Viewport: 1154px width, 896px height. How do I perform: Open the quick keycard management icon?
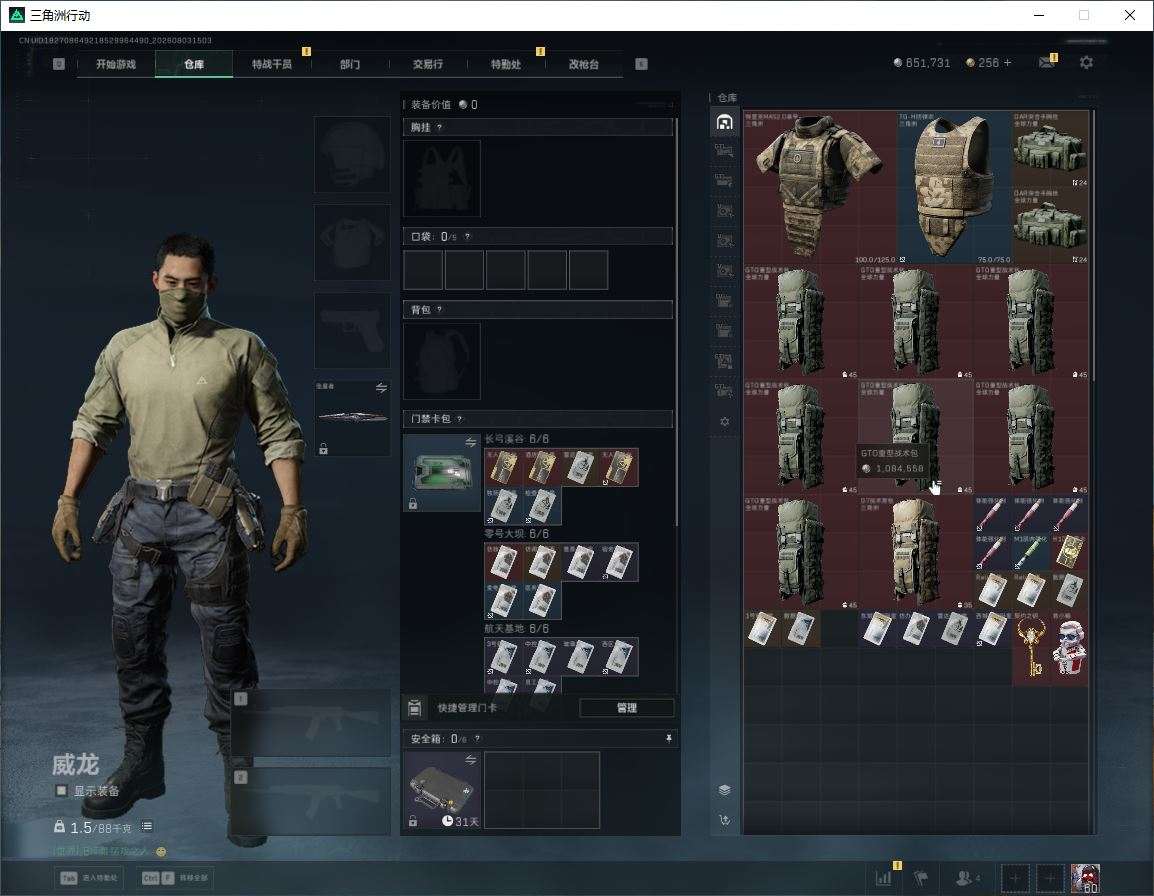click(414, 708)
